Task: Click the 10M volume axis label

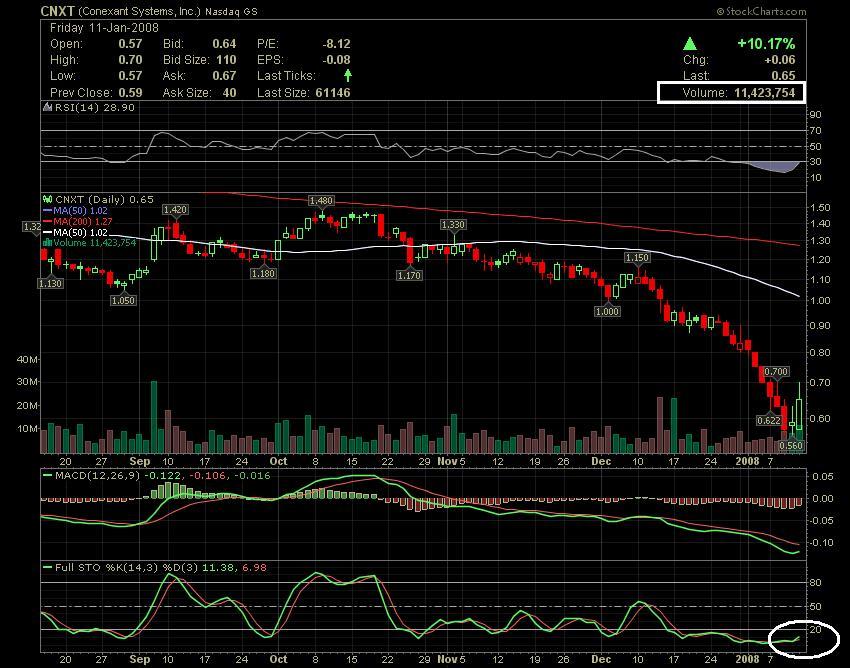Action: point(28,428)
